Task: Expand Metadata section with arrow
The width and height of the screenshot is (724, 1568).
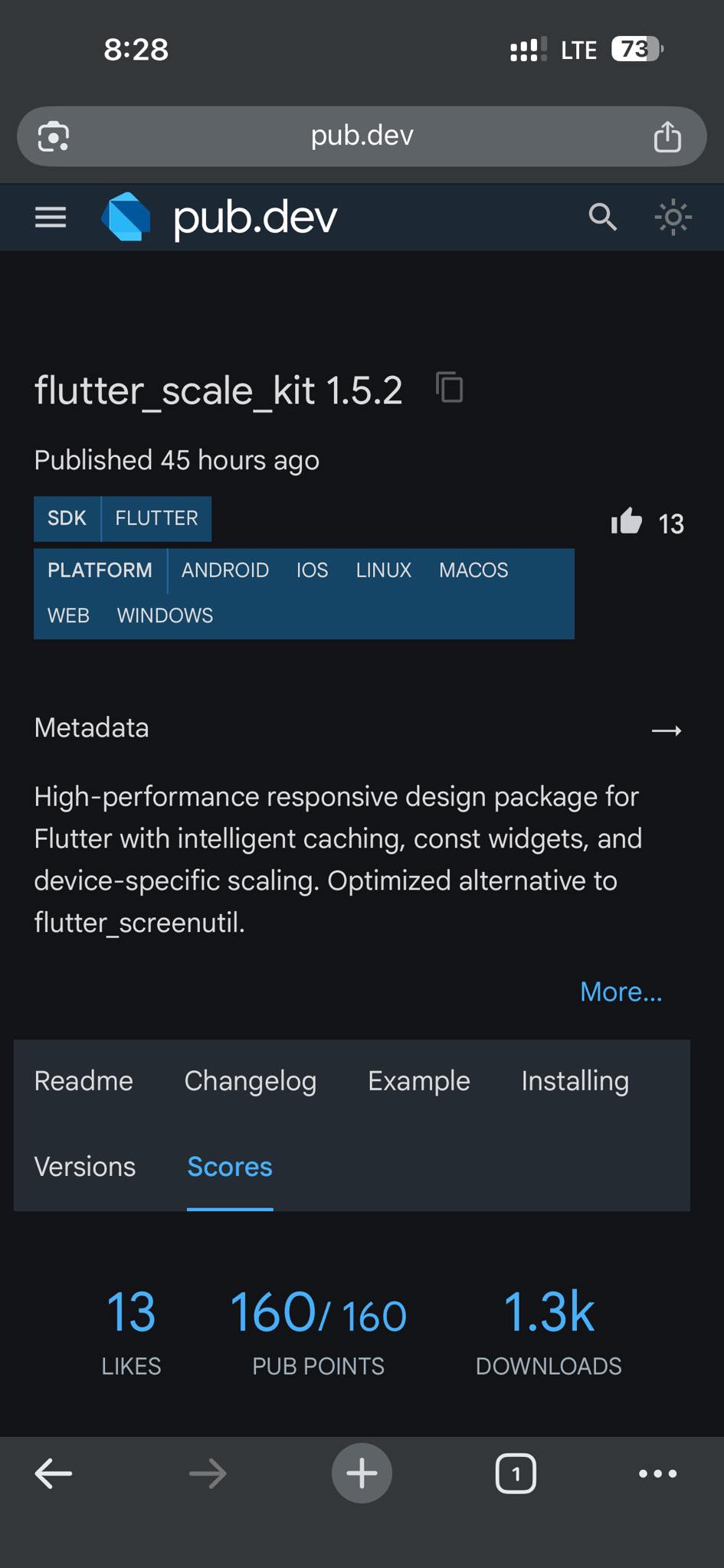Action: coord(667,730)
